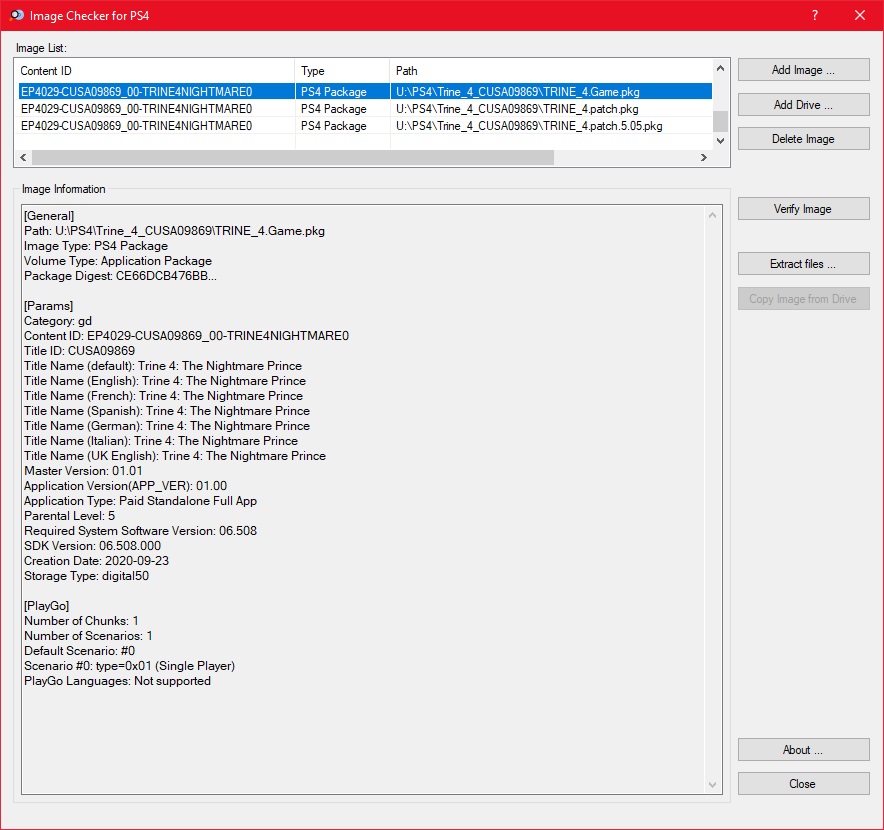Viewport: 884px width, 830px height.
Task: Click the PlayGo Languages: Not supported line
Action: pos(117,681)
